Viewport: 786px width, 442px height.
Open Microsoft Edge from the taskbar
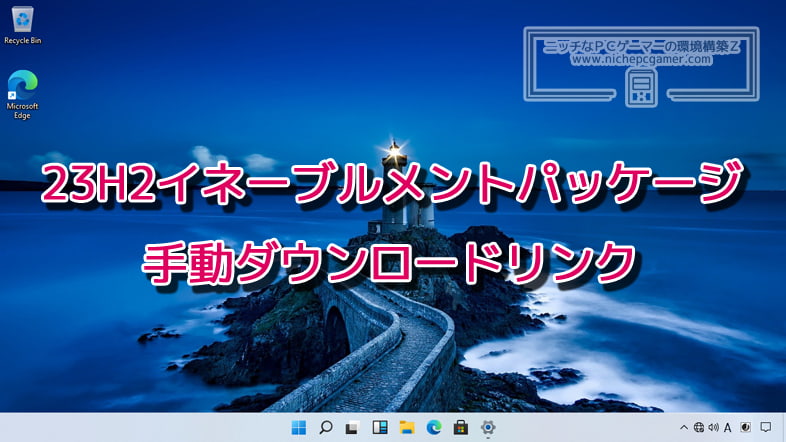tap(434, 427)
